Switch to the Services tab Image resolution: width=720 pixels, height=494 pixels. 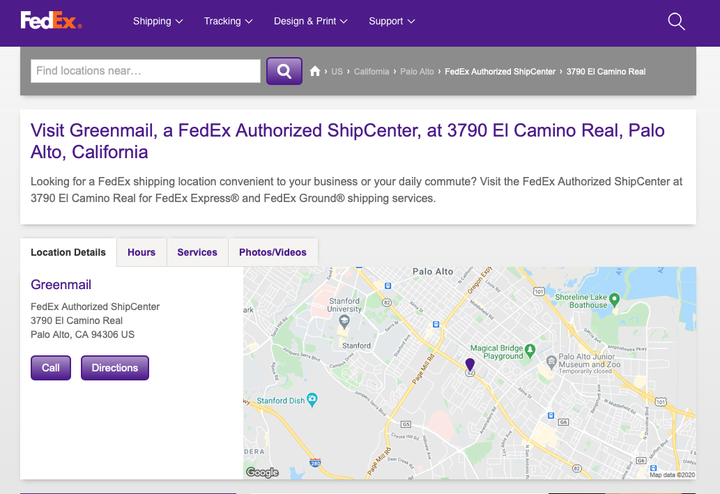pos(197,253)
